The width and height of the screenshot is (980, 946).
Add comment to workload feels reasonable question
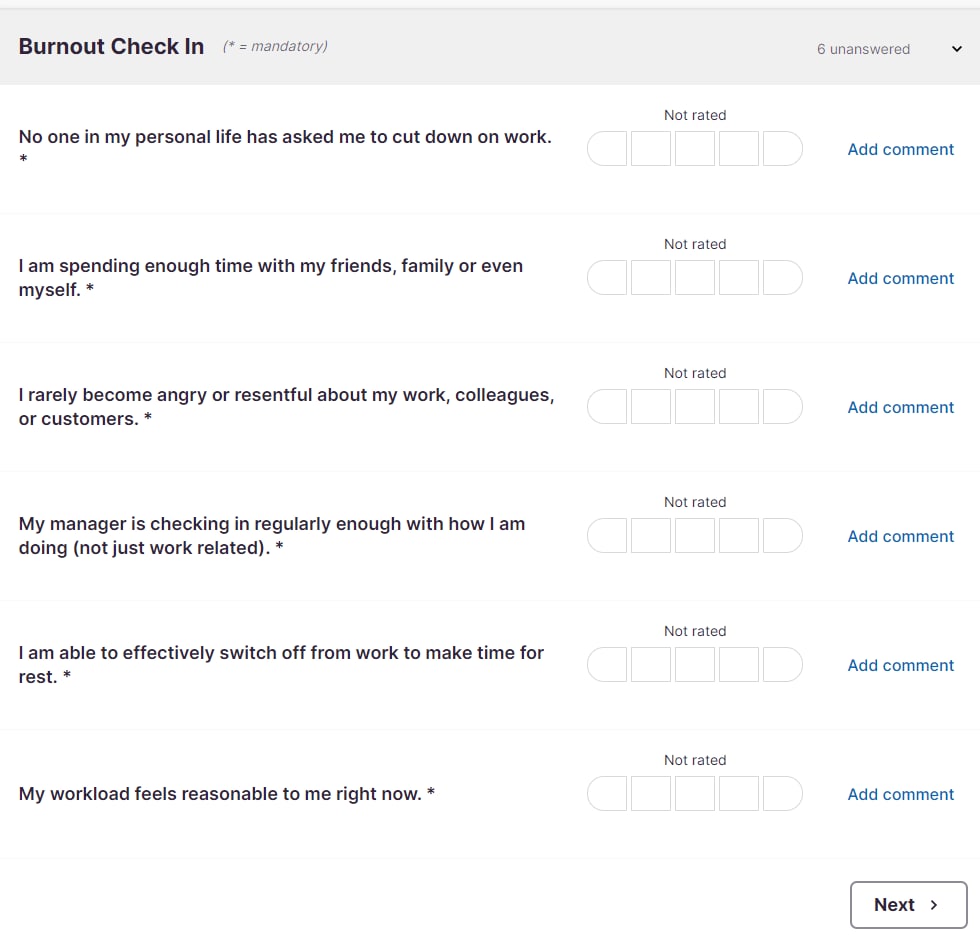(901, 794)
